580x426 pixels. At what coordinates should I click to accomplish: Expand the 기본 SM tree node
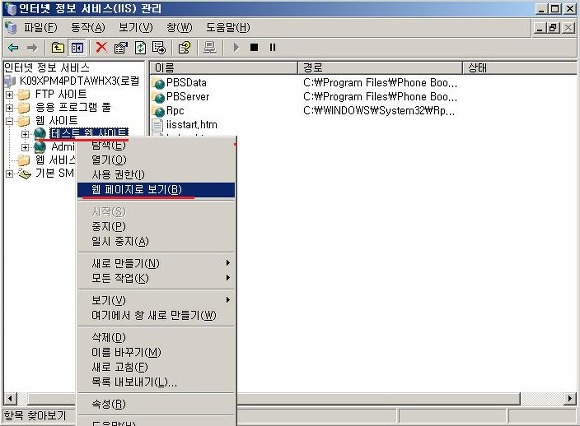pos(10,173)
